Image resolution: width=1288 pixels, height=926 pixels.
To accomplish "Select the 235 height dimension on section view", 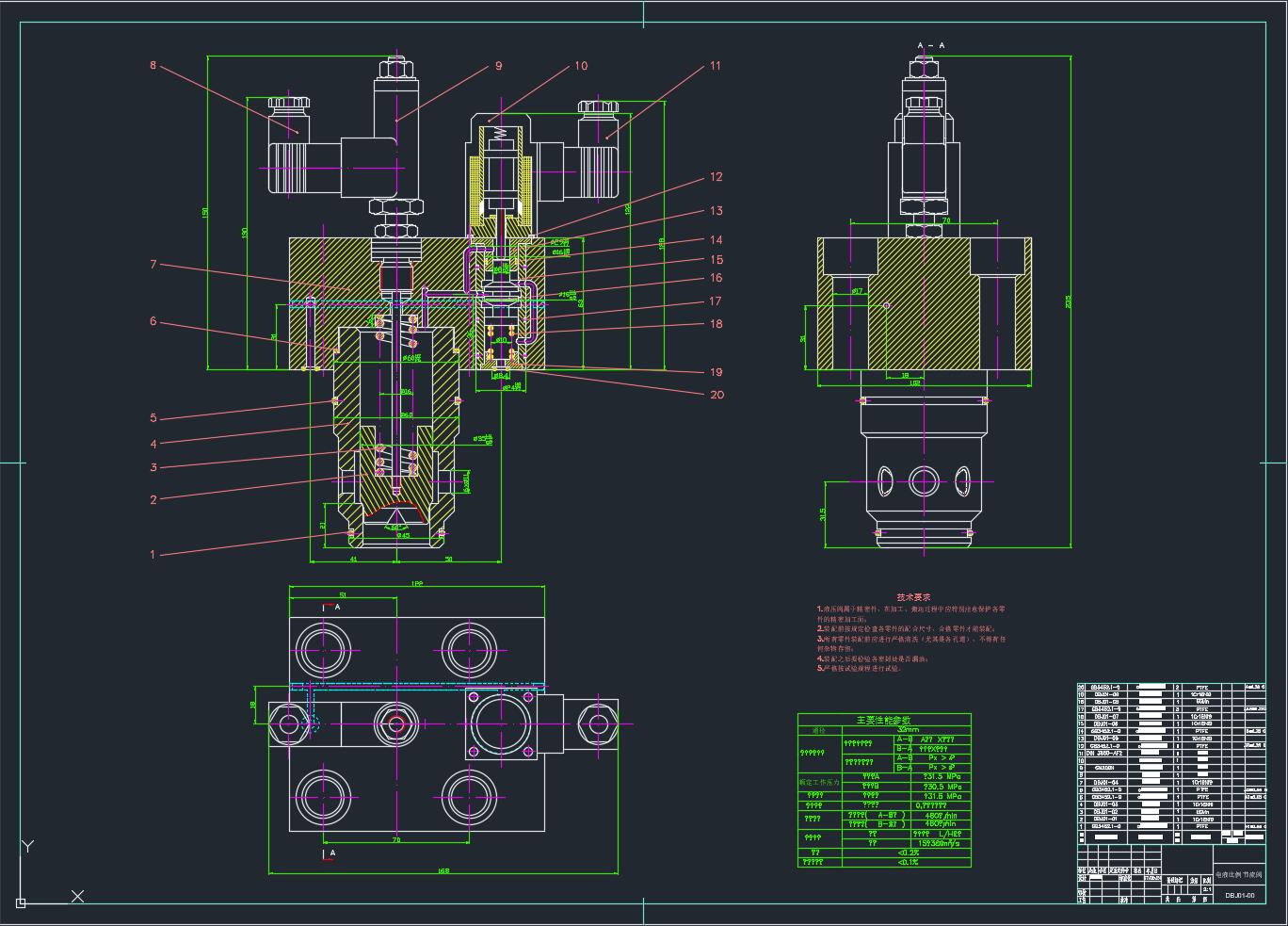I will (x=1069, y=301).
